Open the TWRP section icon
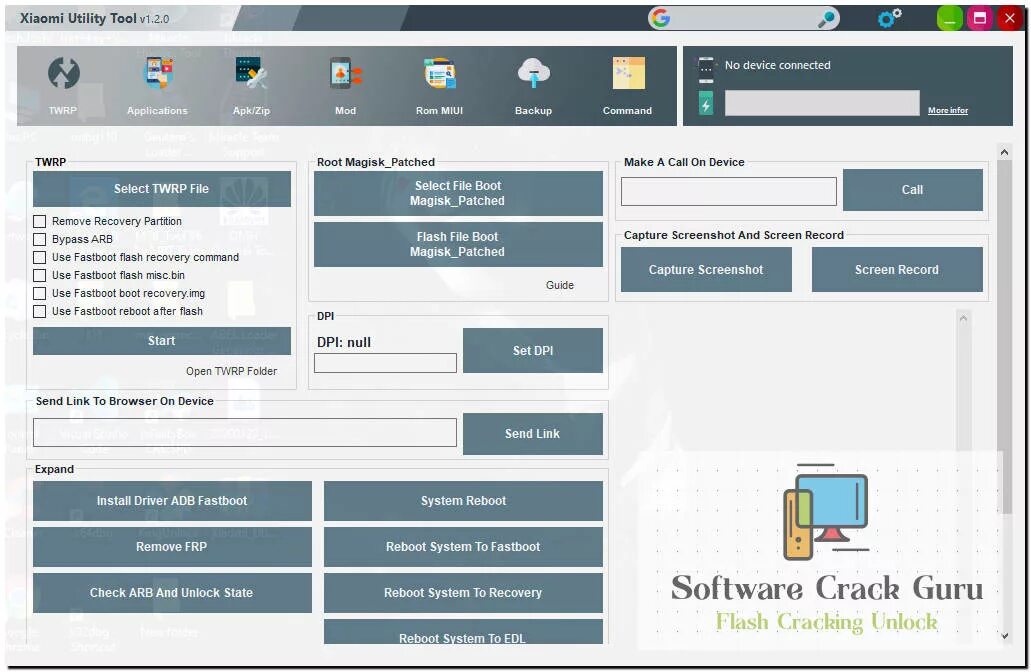The height and width of the screenshot is (672, 1031). pos(63,74)
